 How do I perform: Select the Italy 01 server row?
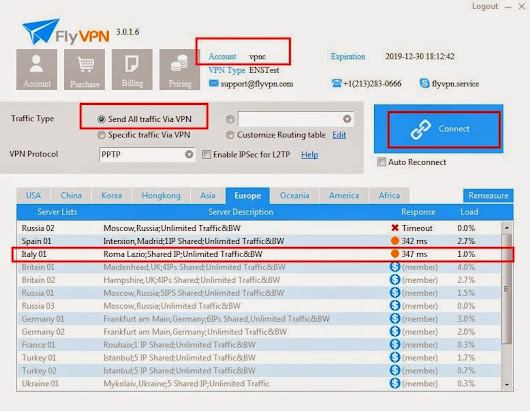click(x=259, y=254)
